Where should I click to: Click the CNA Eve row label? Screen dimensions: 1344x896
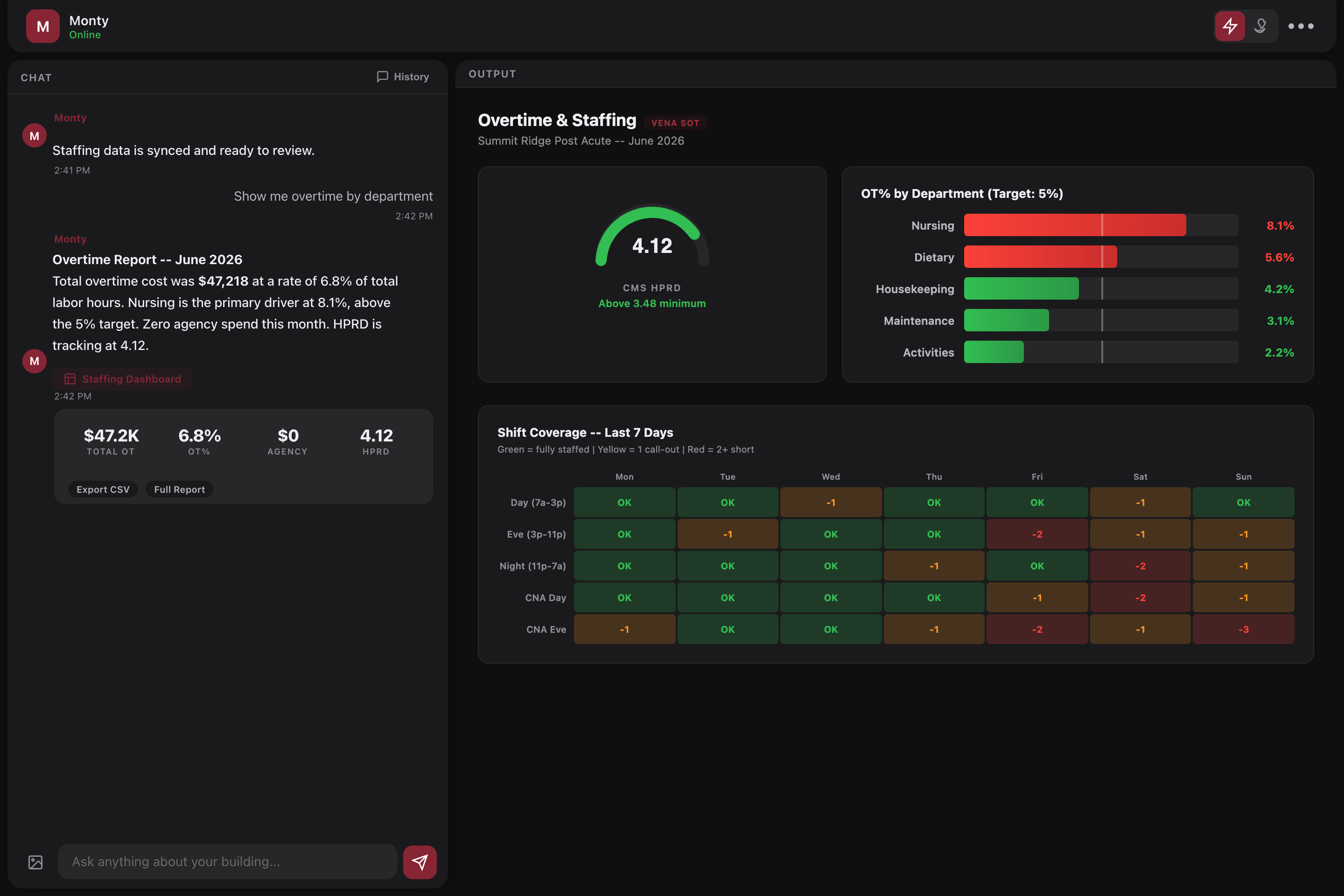(546, 629)
